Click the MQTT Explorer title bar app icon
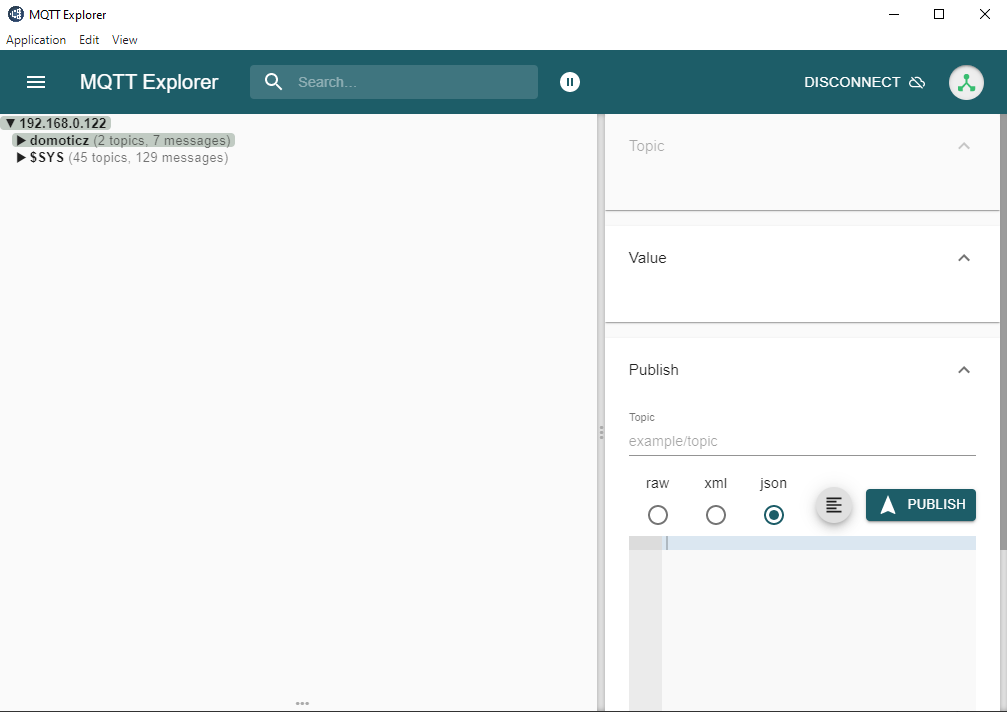This screenshot has width=1007, height=712. pos(15,13)
